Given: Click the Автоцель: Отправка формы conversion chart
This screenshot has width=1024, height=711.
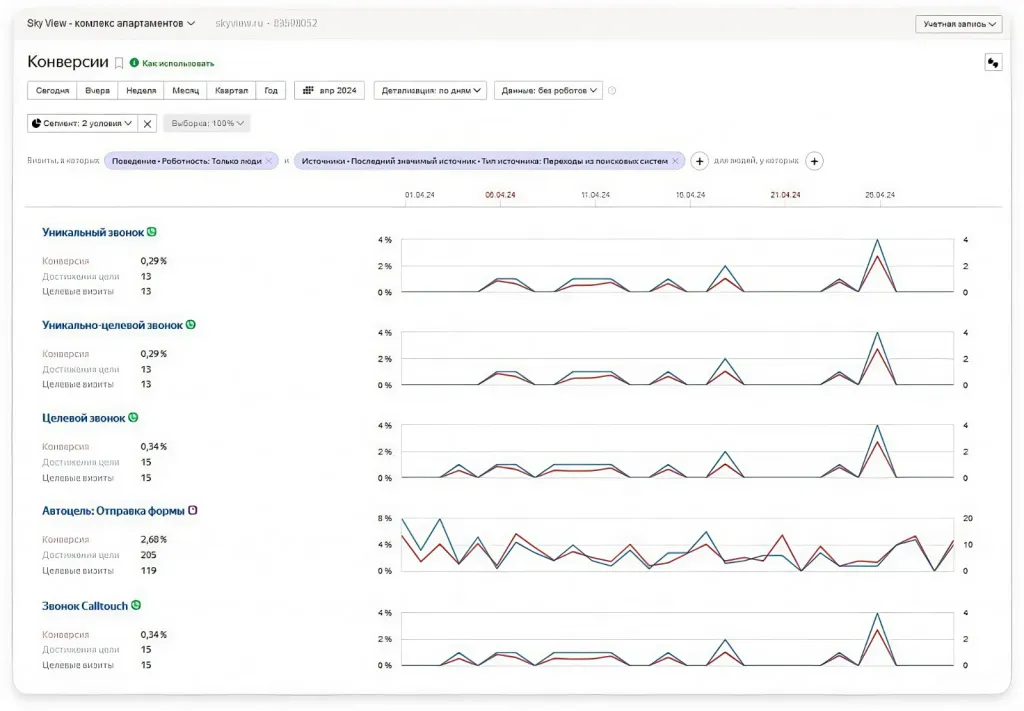Looking at the screenshot, I should [x=677, y=545].
